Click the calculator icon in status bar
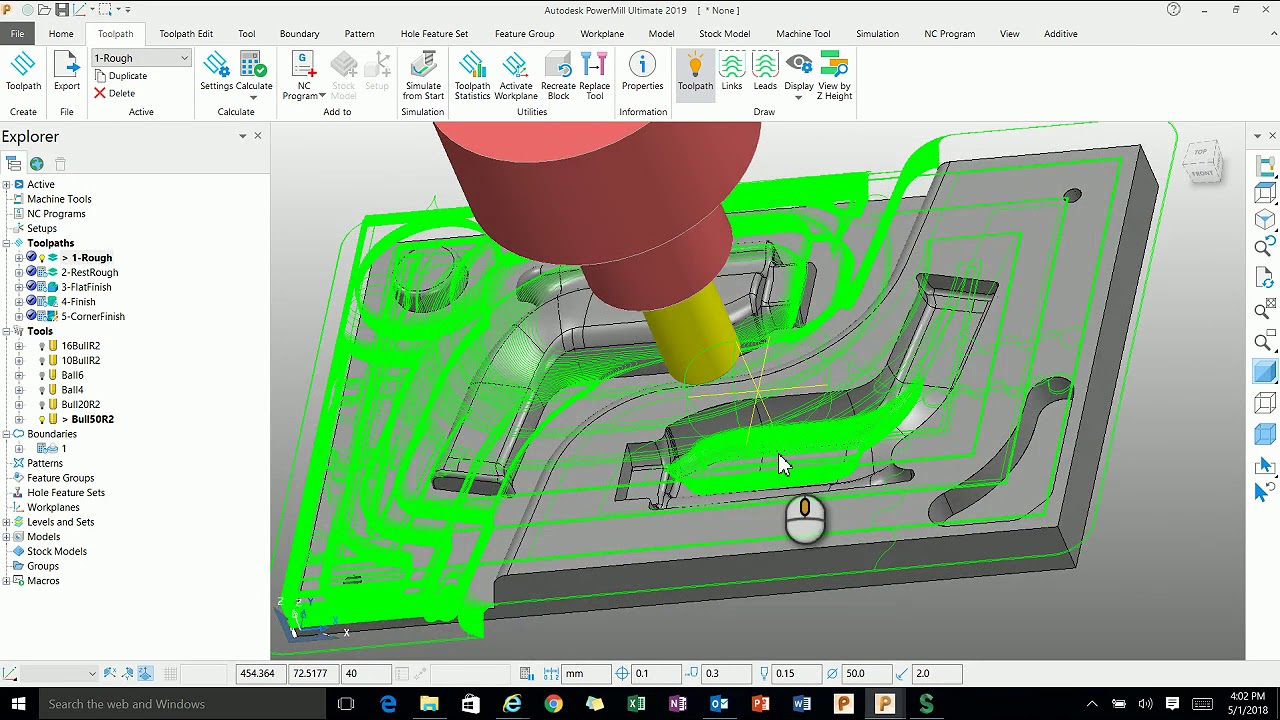Image resolution: width=1280 pixels, height=720 pixels. tap(526, 674)
